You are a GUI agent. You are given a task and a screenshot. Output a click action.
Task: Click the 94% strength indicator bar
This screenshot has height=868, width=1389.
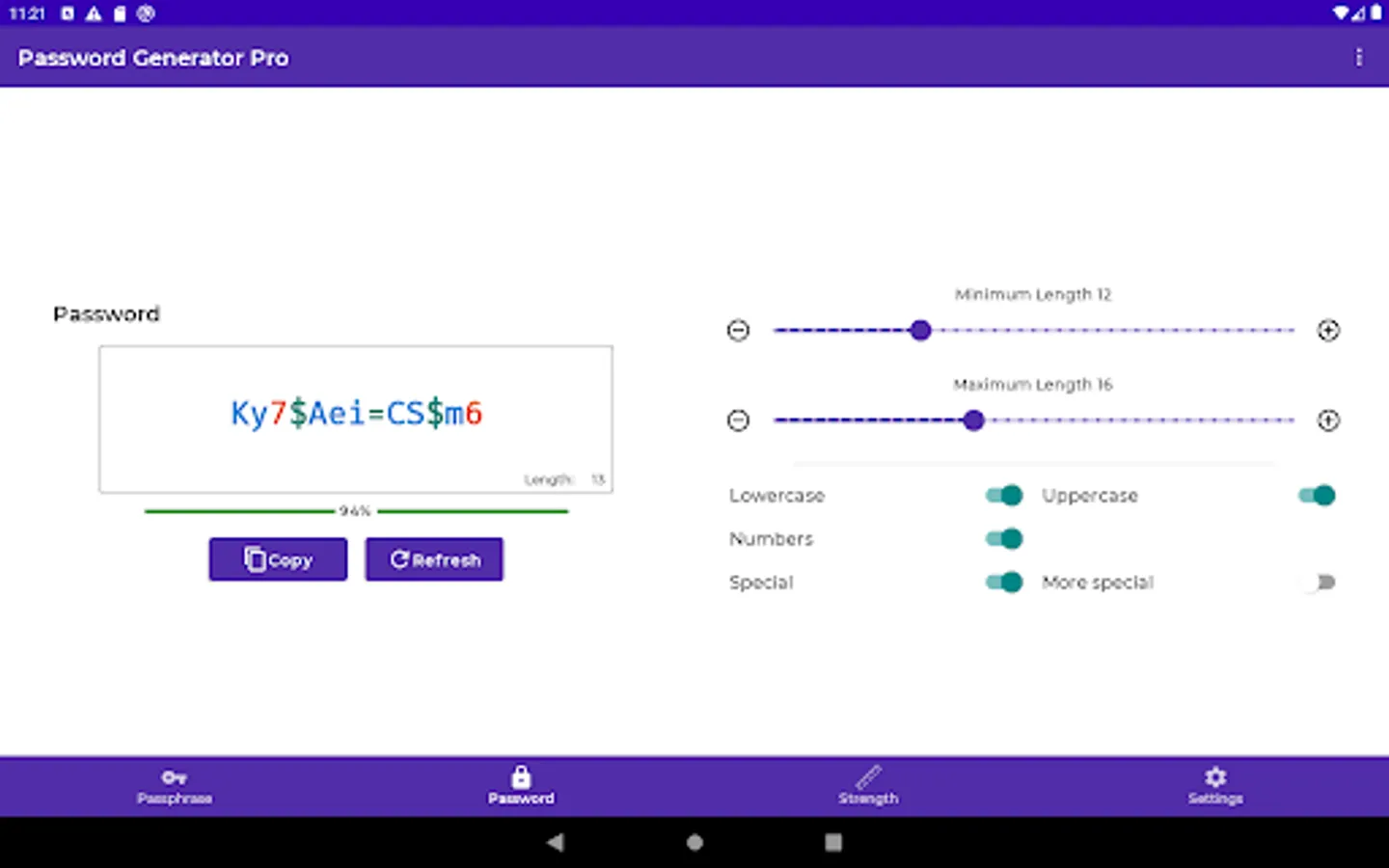[356, 511]
